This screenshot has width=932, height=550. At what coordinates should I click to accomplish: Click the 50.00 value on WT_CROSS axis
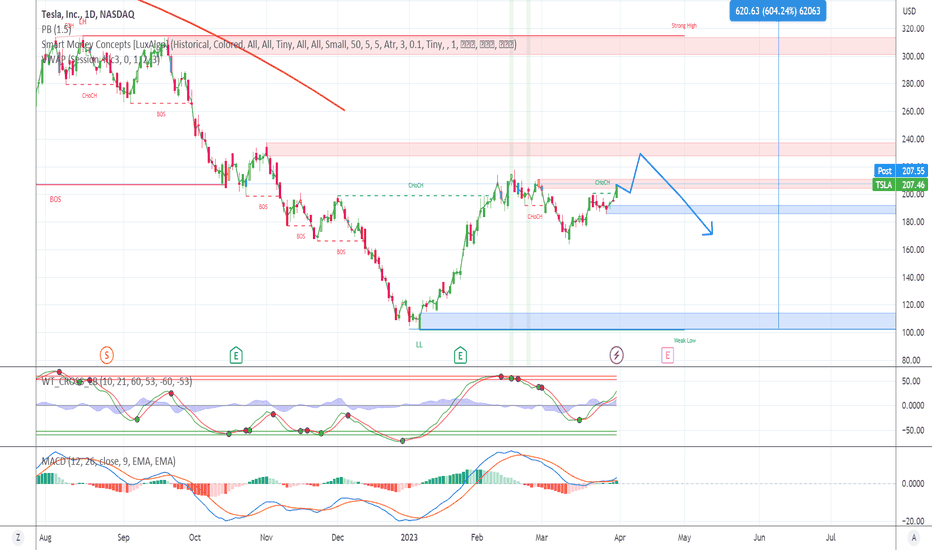[x=913, y=381]
